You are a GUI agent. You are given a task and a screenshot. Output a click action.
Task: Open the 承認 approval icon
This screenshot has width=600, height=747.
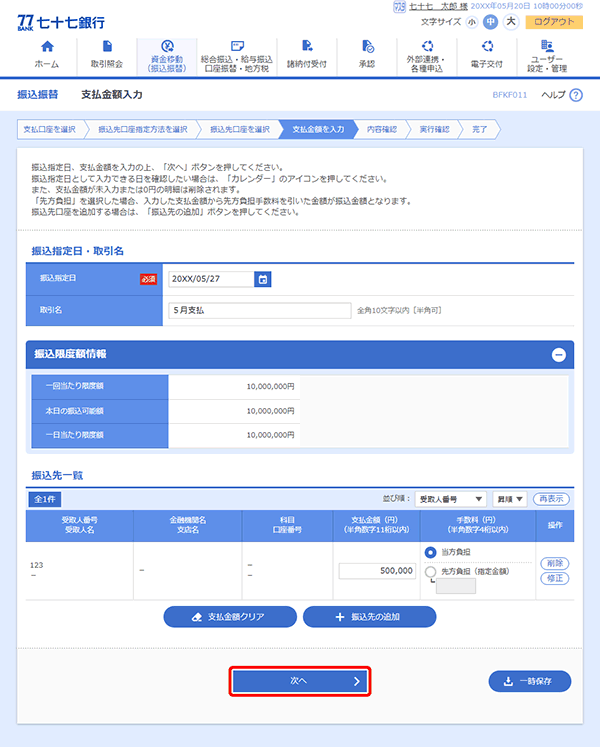point(367,47)
